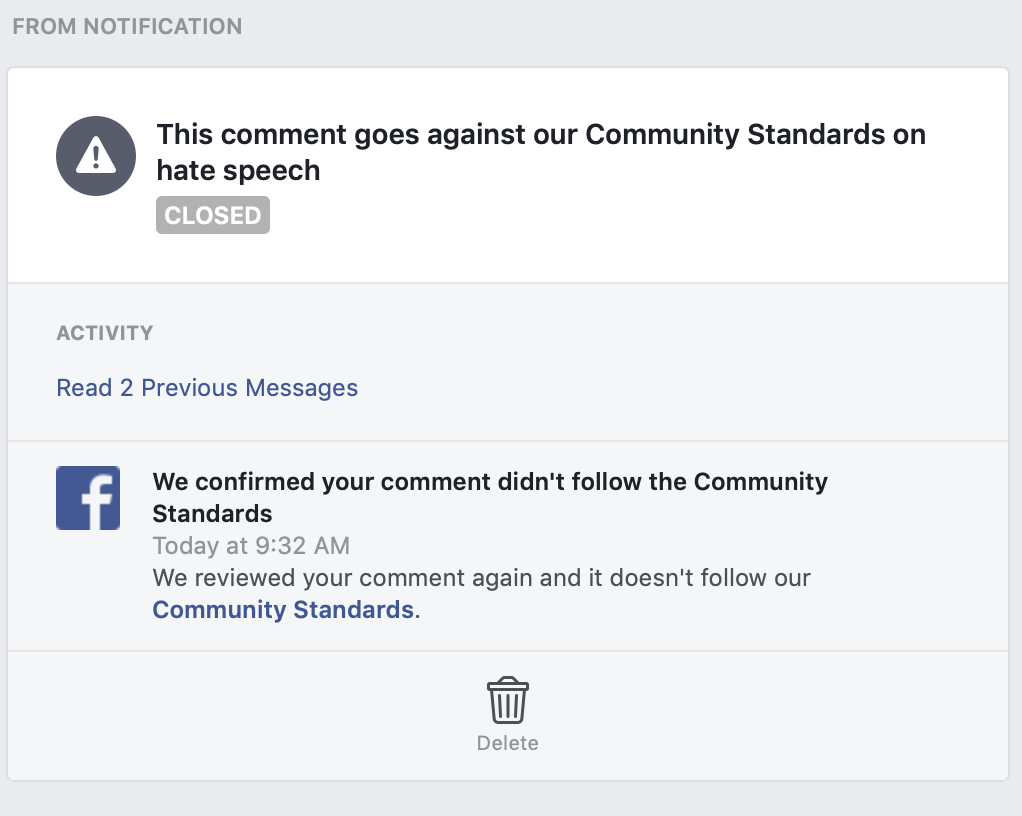Expand Read 2 Previous Messages
Screen dimensions: 1022x816
(207, 388)
